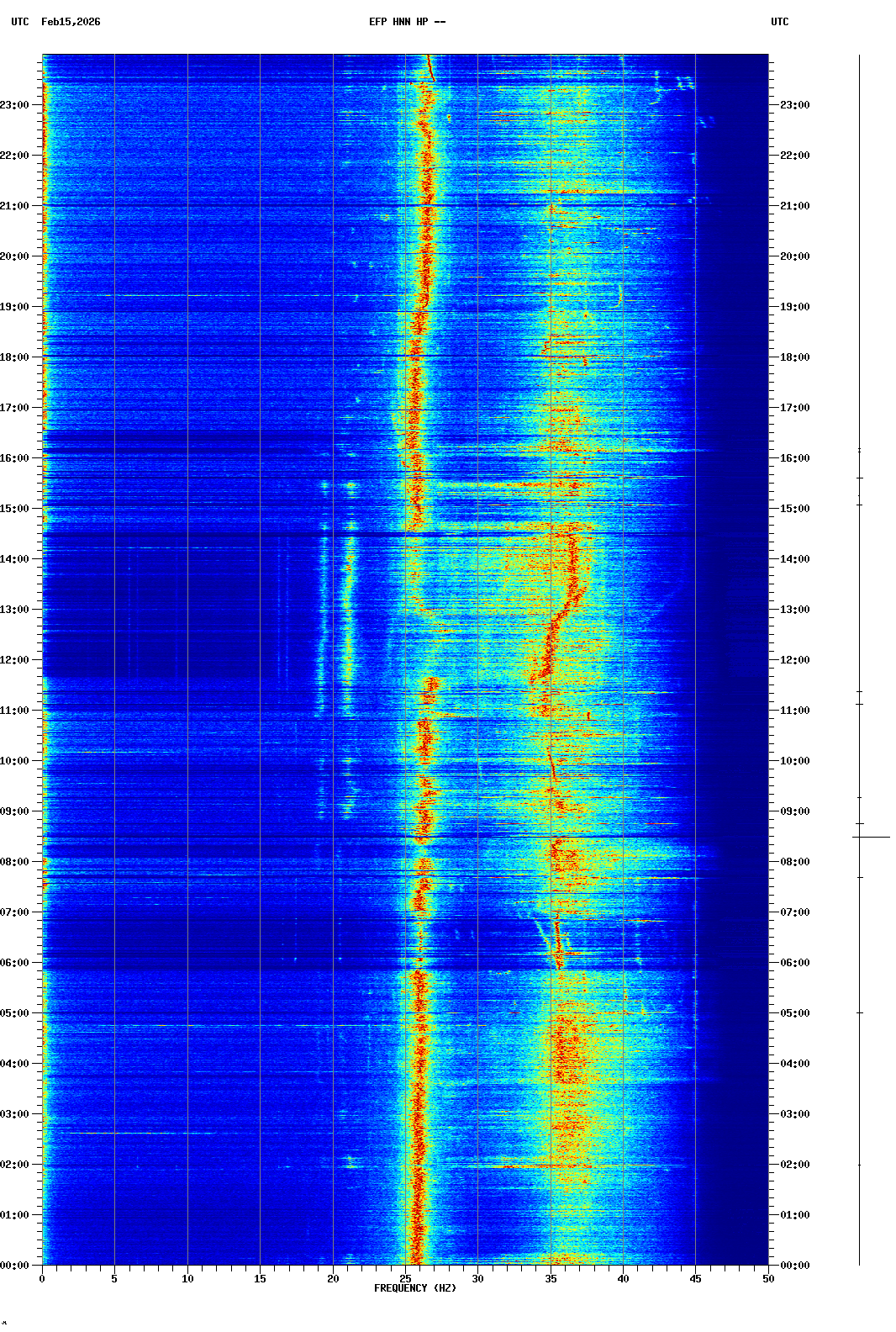Viewport: 896px width, 1332px height.
Task: Select the 04:00 label on the left axis
Action: [x=15, y=1064]
